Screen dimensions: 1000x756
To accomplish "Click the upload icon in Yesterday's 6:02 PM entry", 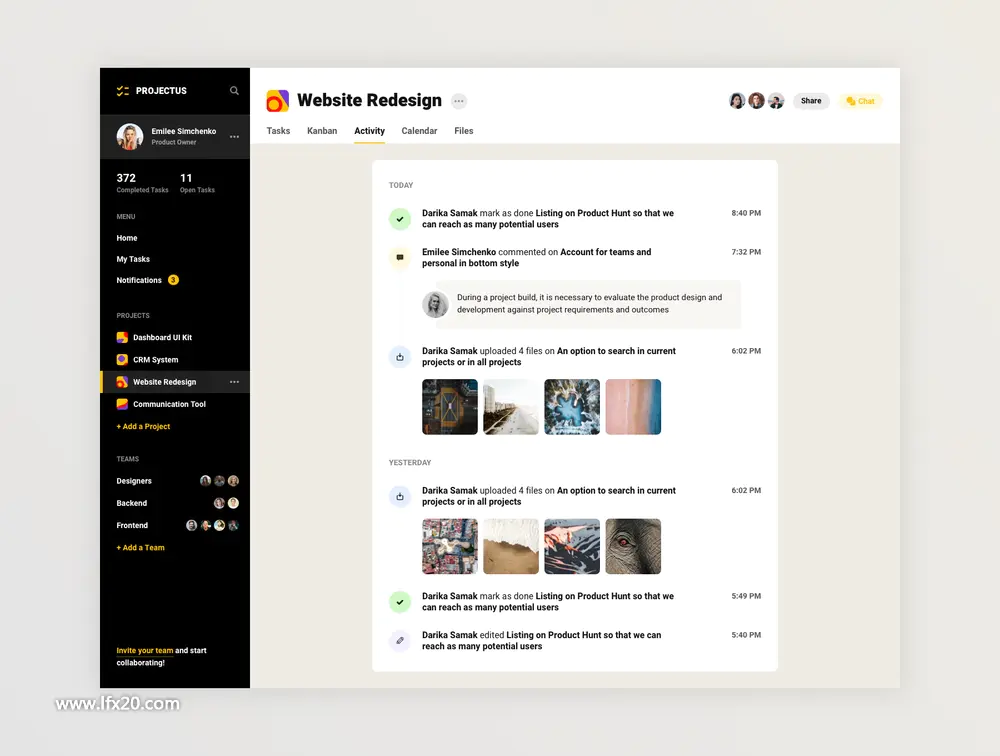I will pyautogui.click(x=400, y=496).
